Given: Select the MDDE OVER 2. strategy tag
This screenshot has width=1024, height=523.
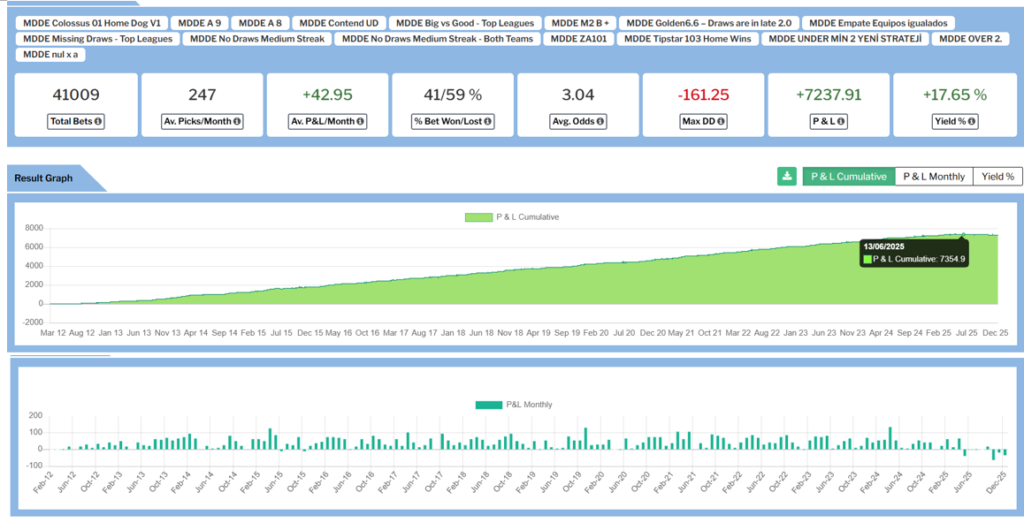Looking at the screenshot, I should (x=970, y=39).
